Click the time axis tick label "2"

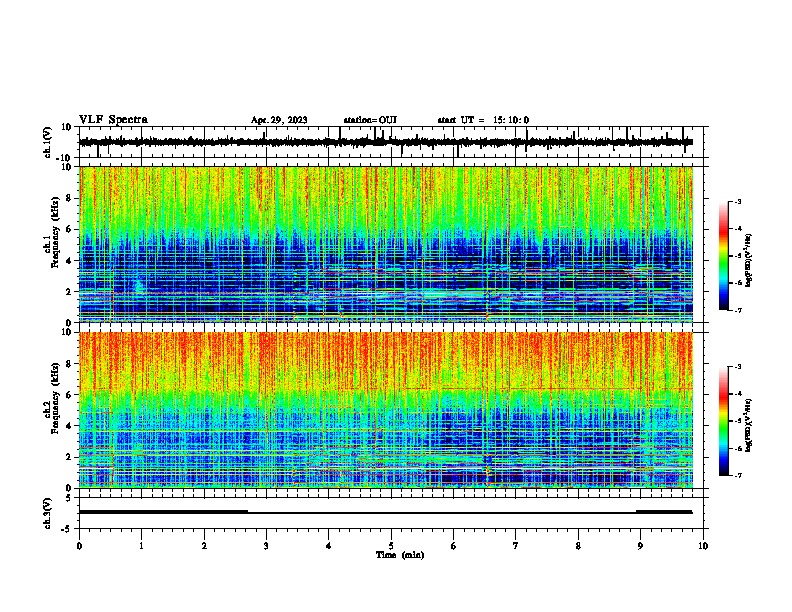point(204,546)
